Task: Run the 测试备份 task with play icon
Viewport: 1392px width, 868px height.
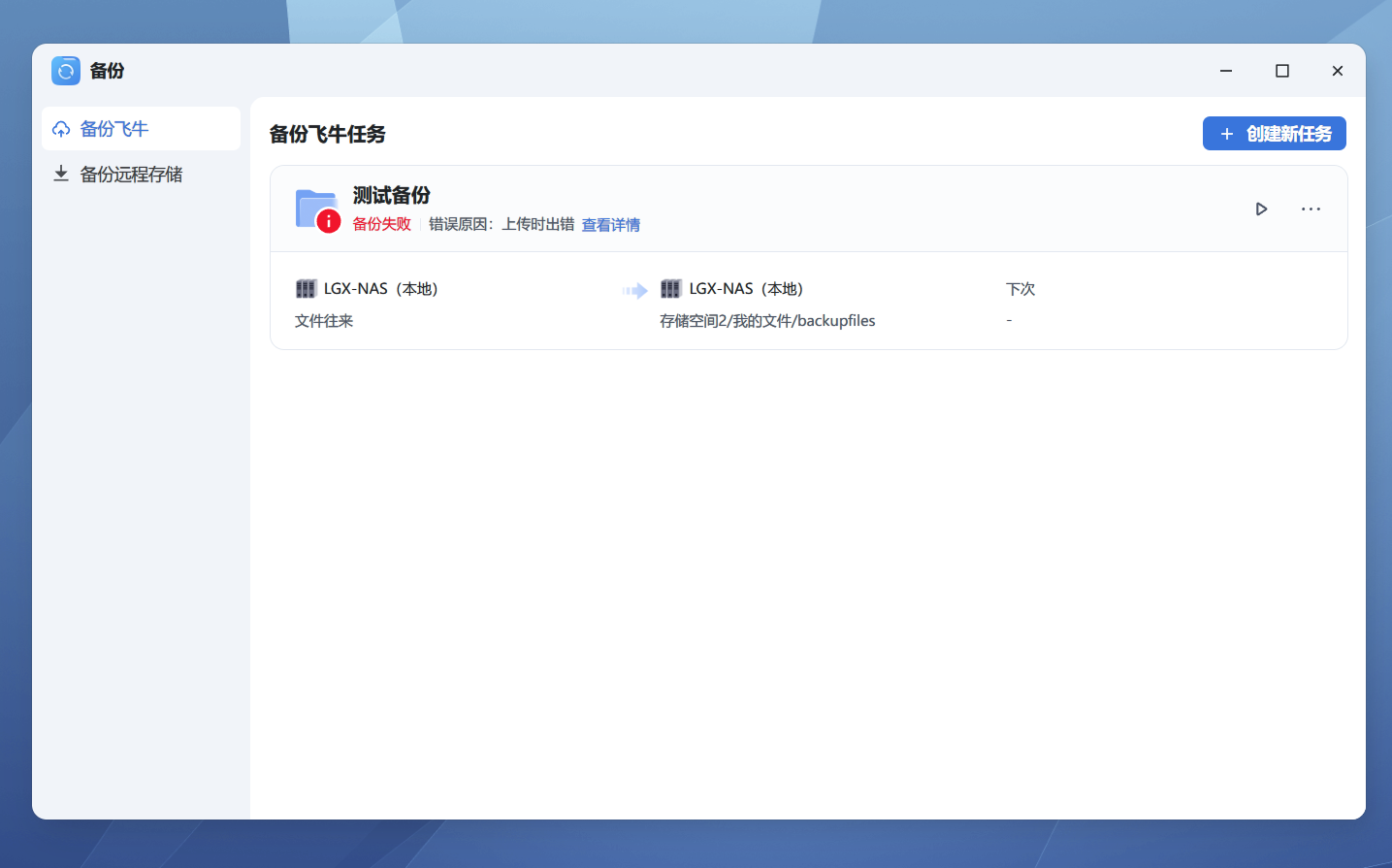Action: [x=1261, y=209]
